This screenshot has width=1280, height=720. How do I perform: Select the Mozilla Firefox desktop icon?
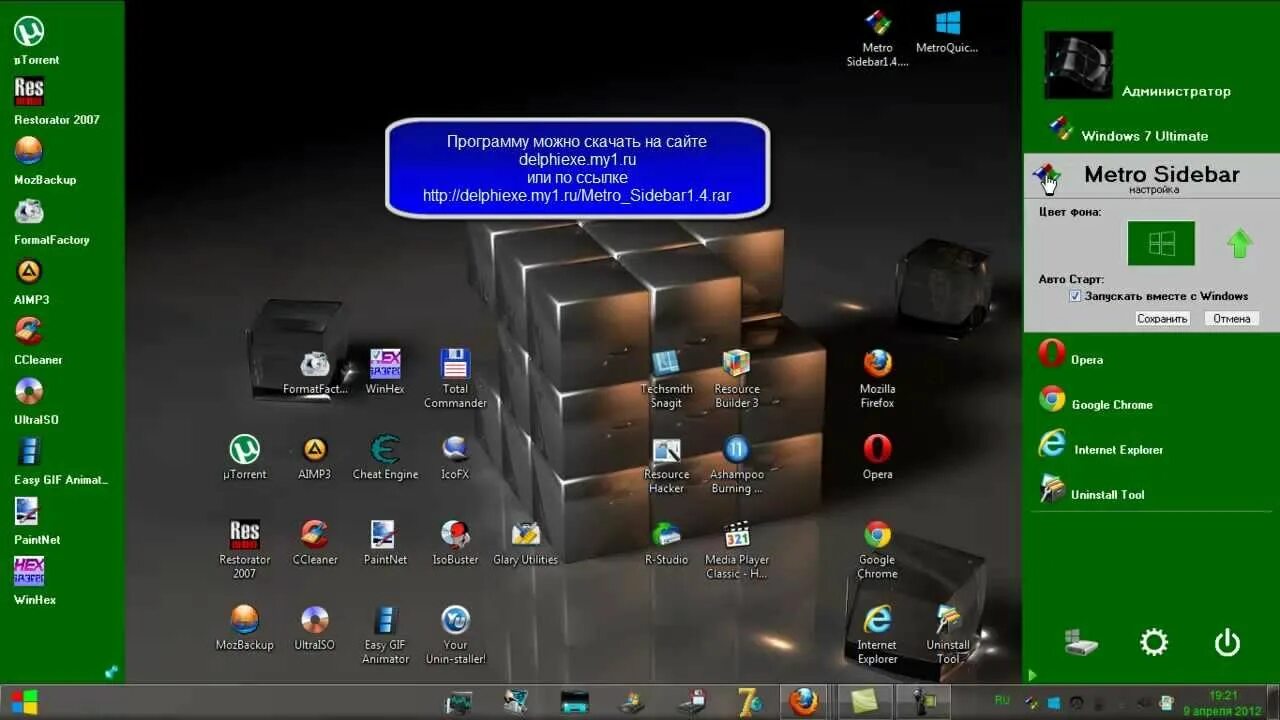point(877,378)
